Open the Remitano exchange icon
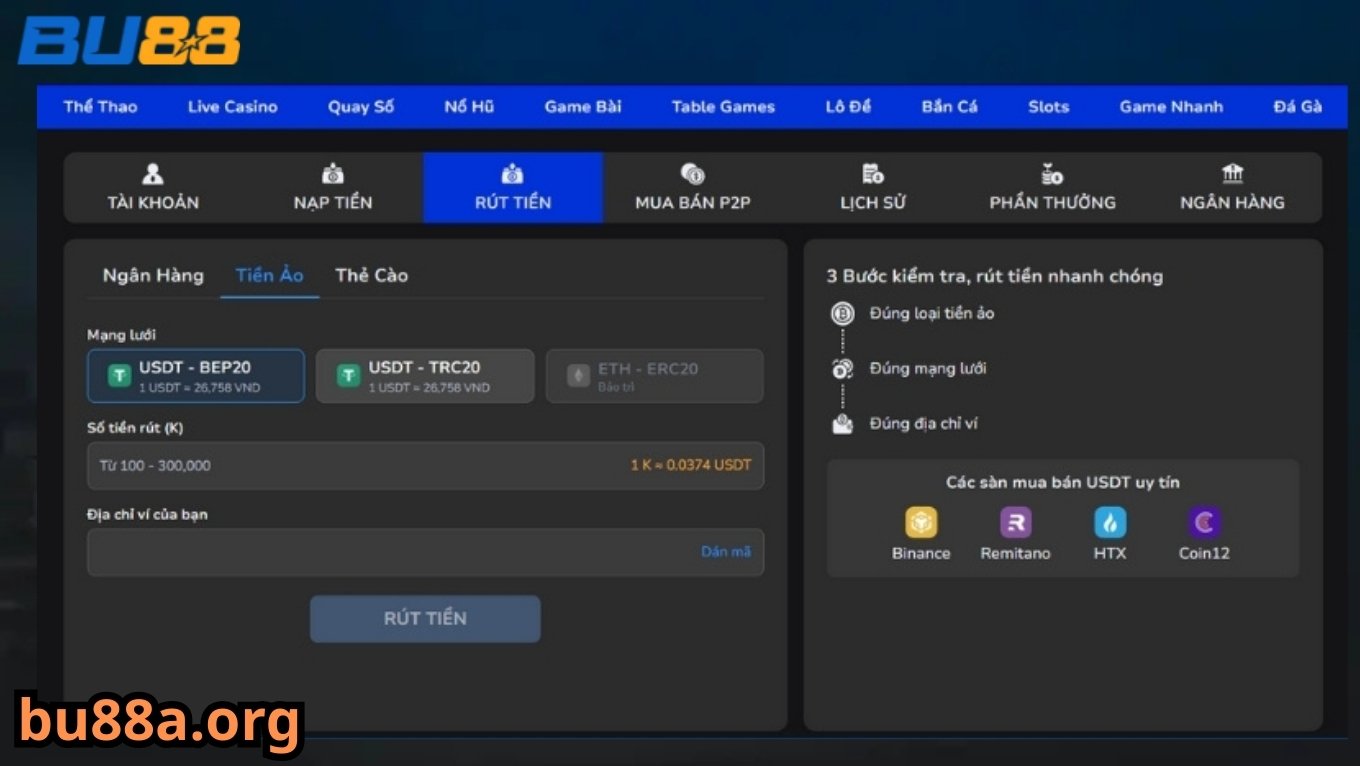The width and height of the screenshot is (1360, 766). coord(1015,523)
